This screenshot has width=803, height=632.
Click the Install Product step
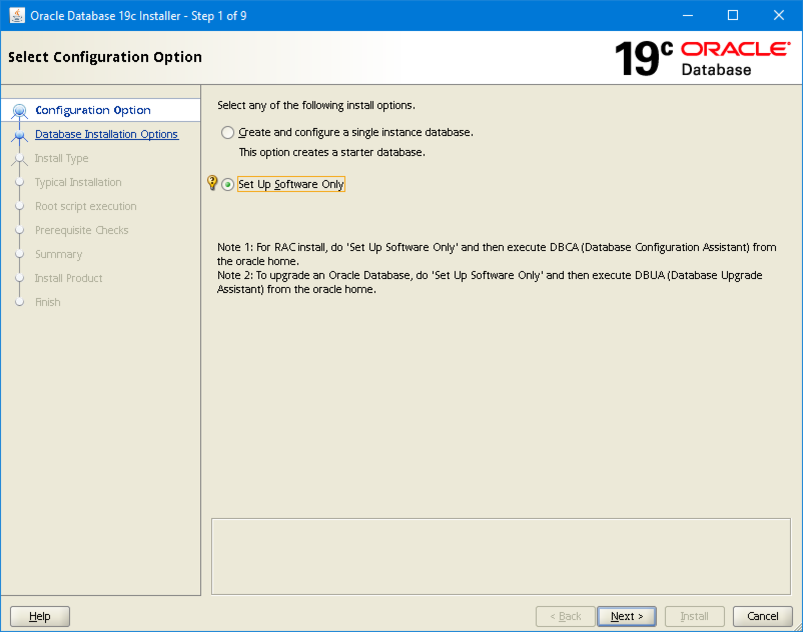coord(71,278)
